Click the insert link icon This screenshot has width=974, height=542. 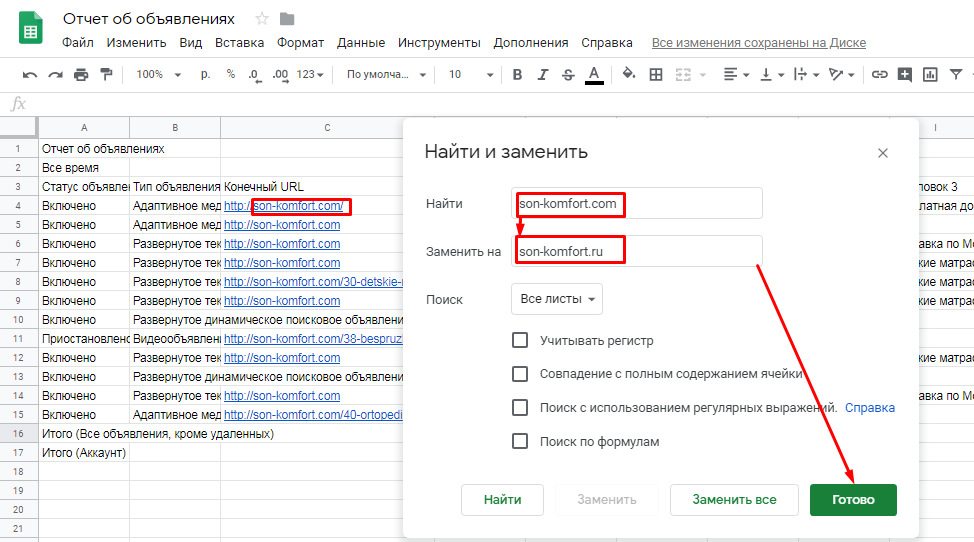pos(880,74)
